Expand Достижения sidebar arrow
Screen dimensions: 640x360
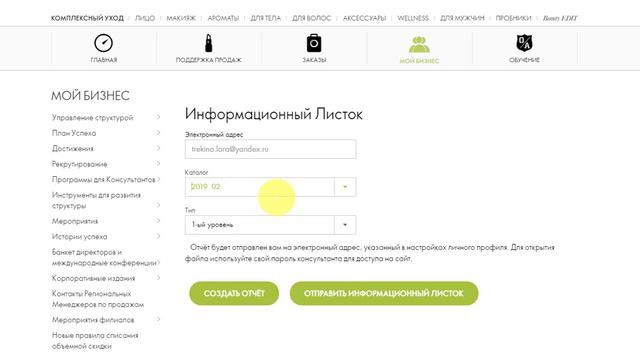point(158,148)
